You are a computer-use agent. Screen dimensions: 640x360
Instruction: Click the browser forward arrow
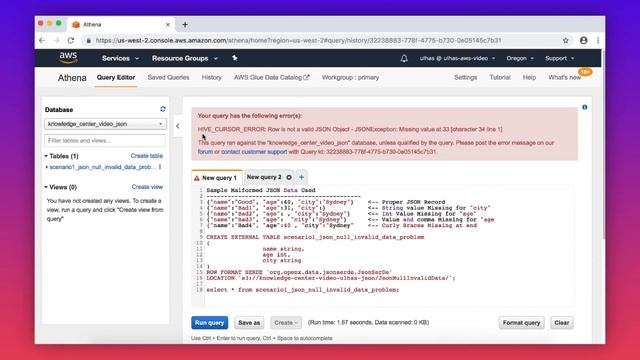[56, 40]
